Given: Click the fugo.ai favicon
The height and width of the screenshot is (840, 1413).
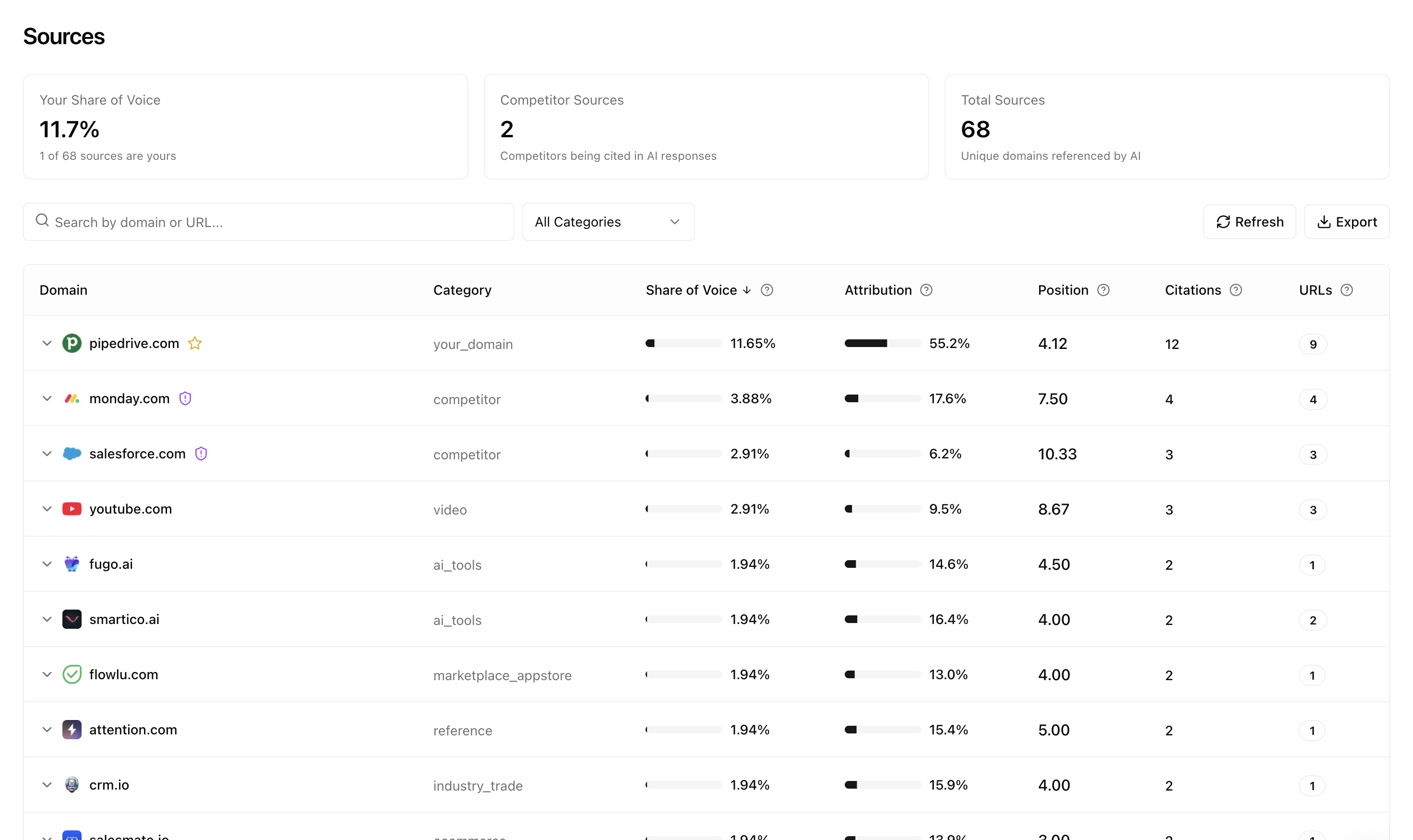Looking at the screenshot, I should click(x=72, y=564).
